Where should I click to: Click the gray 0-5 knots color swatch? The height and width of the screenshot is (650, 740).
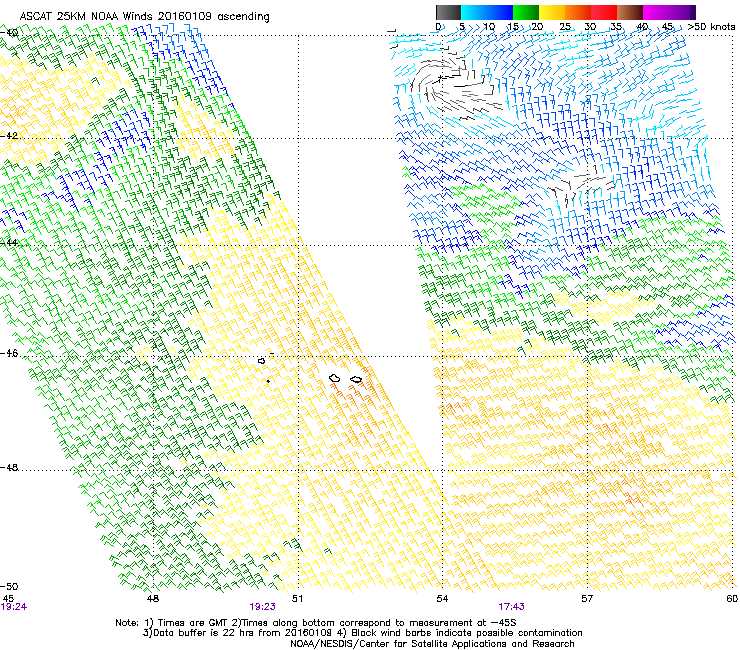tap(448, 12)
